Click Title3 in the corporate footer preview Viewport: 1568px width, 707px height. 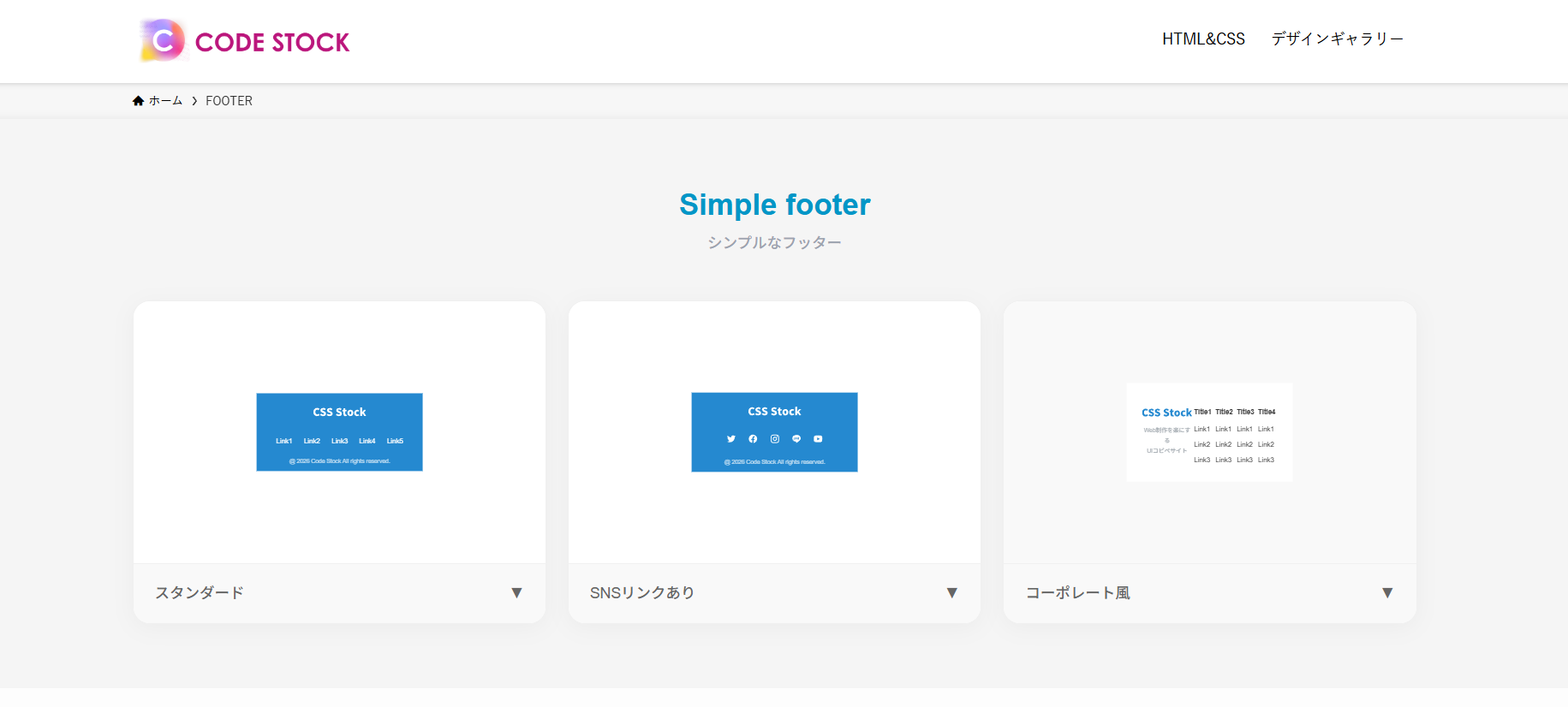coord(1245,412)
